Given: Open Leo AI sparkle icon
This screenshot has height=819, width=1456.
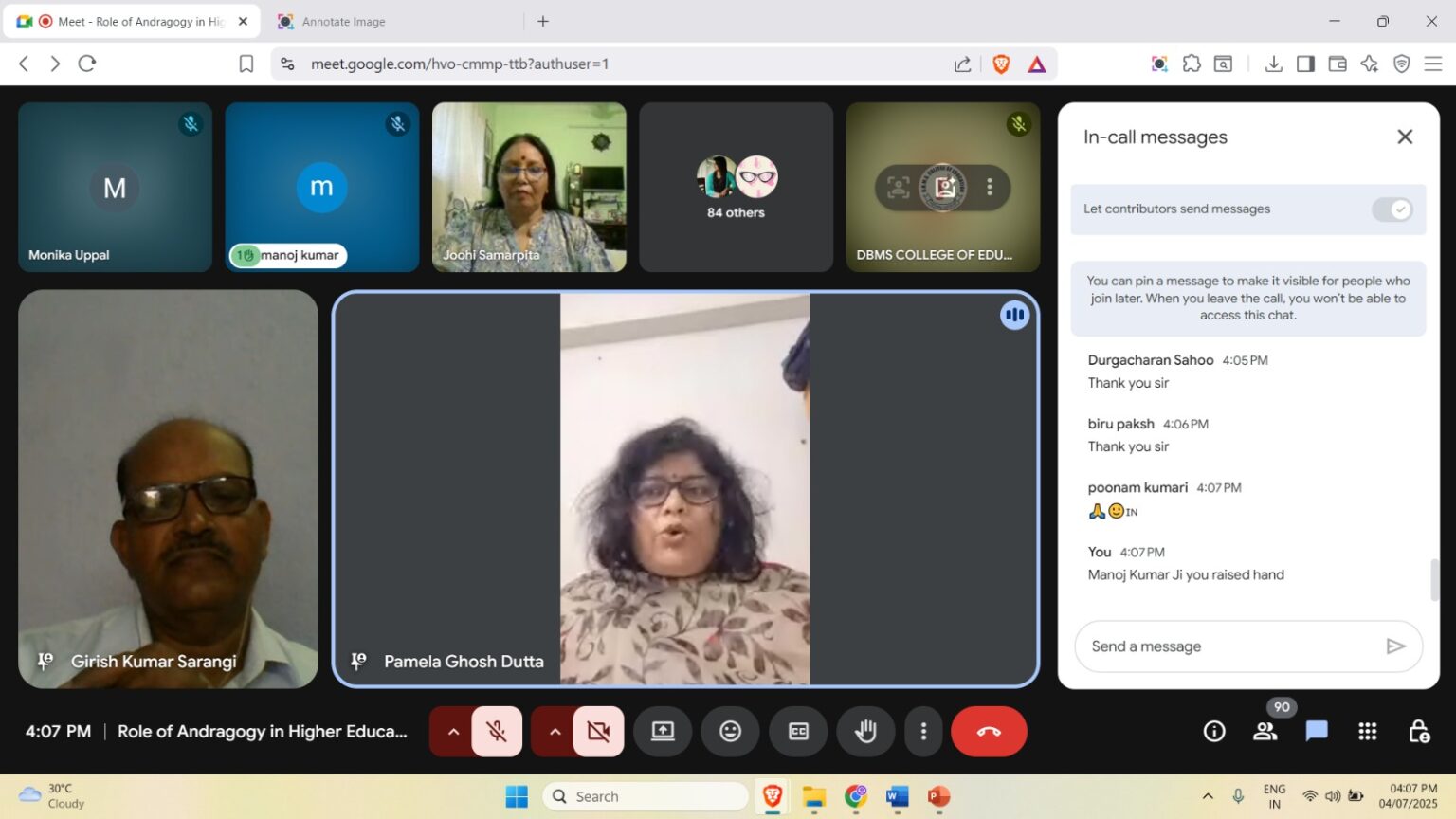Looking at the screenshot, I should 1370,64.
